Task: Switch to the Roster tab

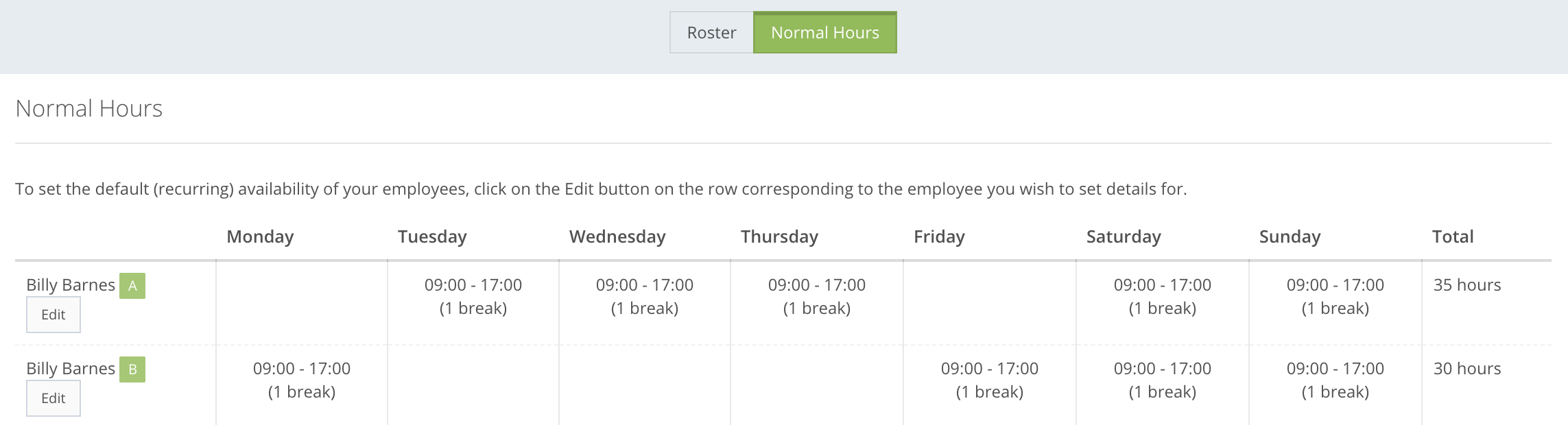Action: pyautogui.click(x=711, y=32)
